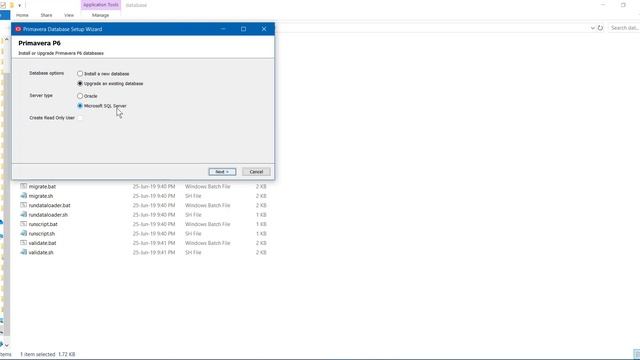
Task: Click validate.sh file icon
Action: pyautogui.click(x=24, y=252)
